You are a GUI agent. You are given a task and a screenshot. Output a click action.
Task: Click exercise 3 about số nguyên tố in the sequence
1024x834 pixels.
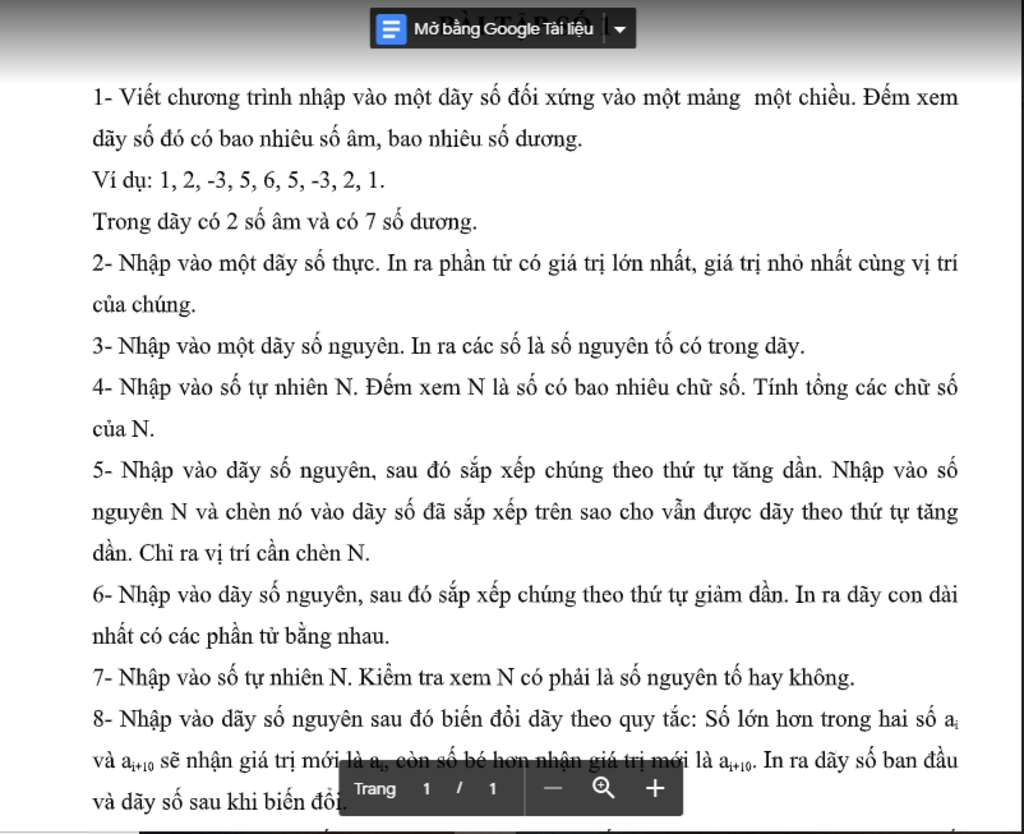click(448, 346)
